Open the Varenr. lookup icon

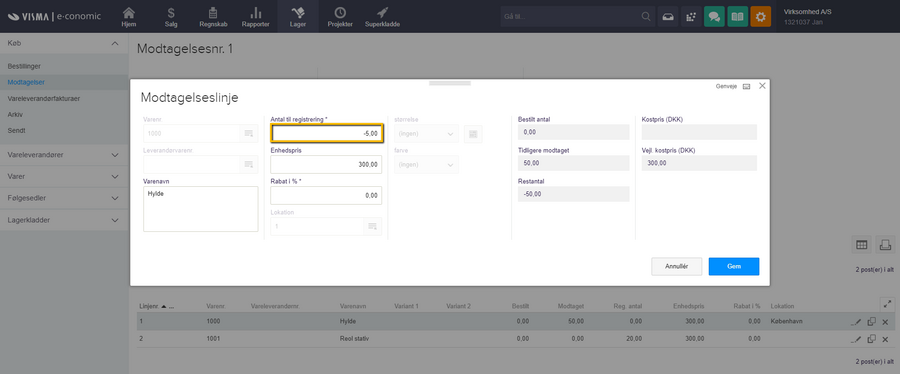[x=249, y=133]
